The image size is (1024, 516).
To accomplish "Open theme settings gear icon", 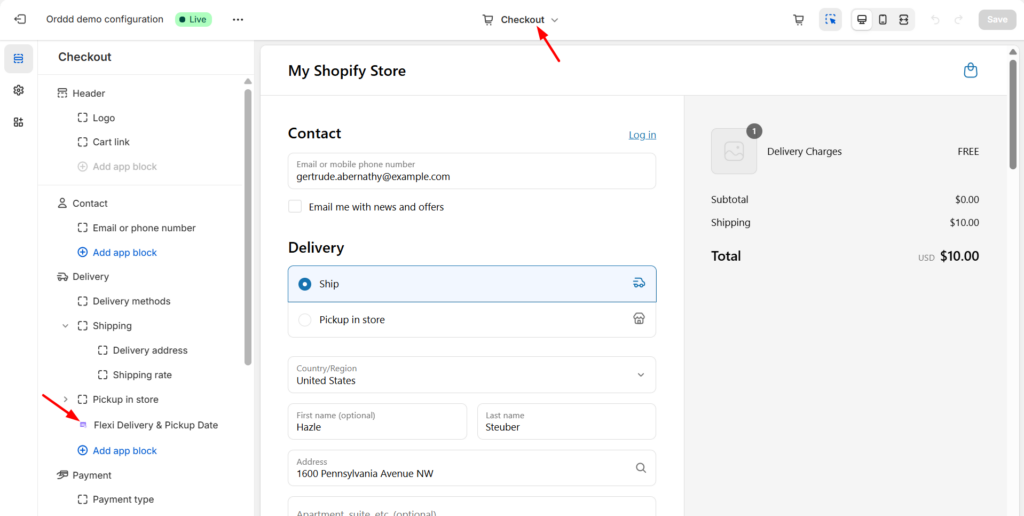I will (18, 90).
